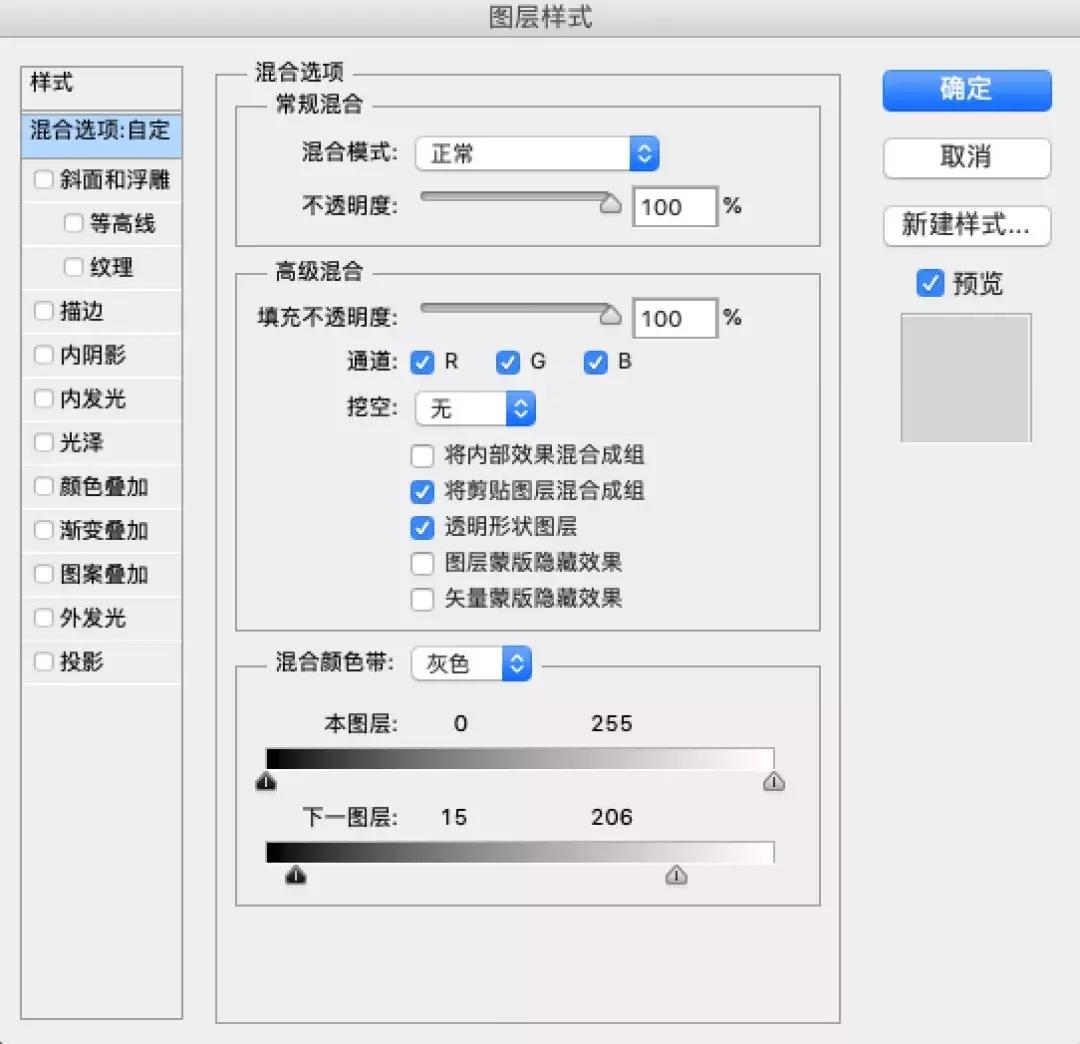The width and height of the screenshot is (1080, 1044).
Task: Click 新建样式 to save a new style
Action: pos(965,227)
